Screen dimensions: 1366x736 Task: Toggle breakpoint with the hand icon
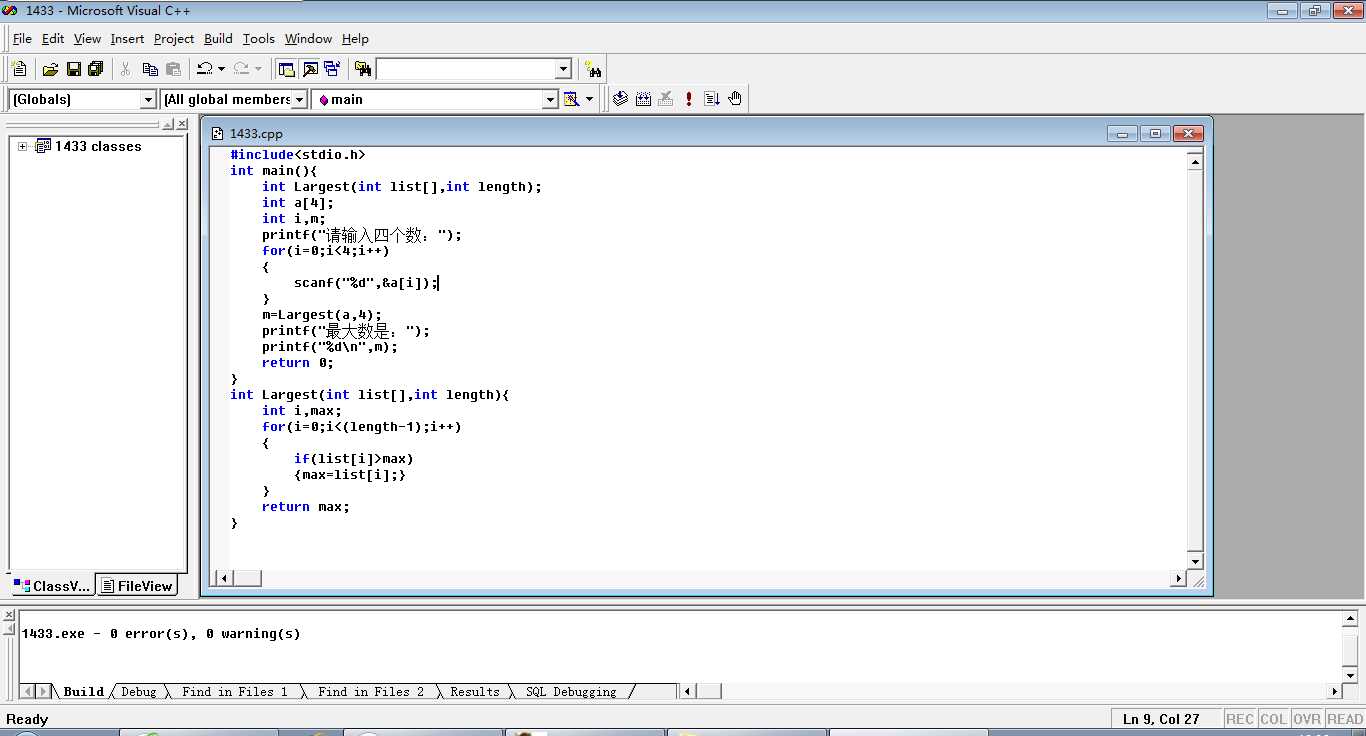tap(735, 99)
